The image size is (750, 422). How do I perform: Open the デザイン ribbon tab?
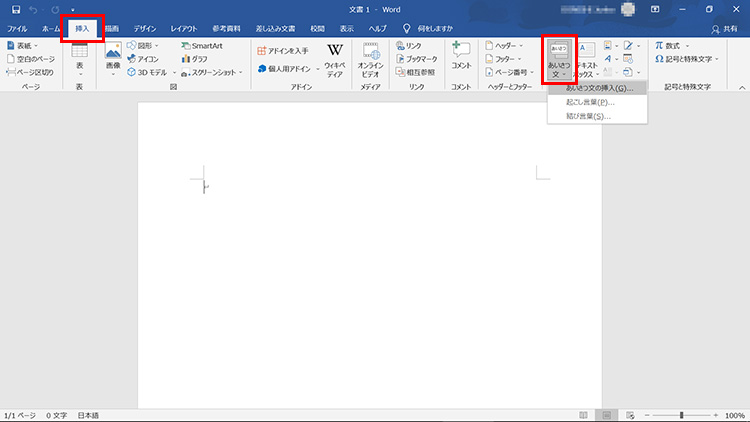click(x=145, y=28)
